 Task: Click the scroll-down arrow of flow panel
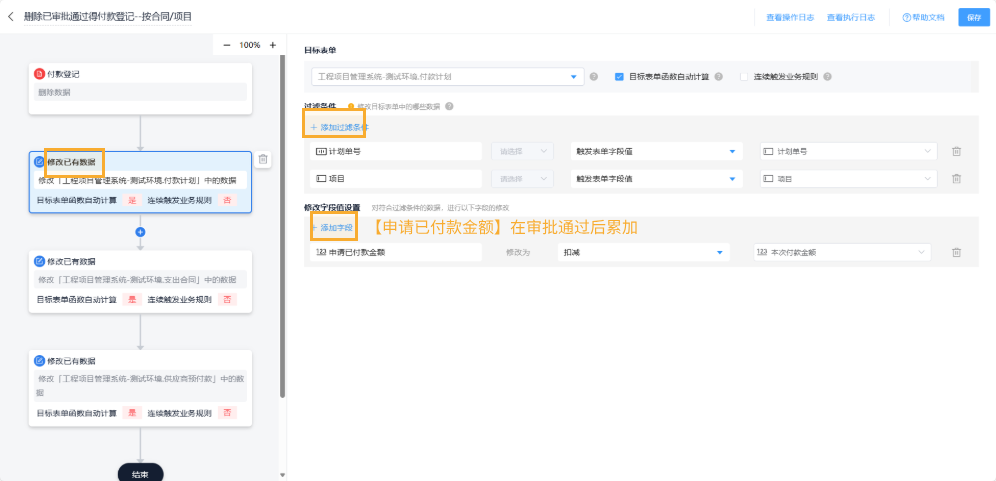coord(283,475)
